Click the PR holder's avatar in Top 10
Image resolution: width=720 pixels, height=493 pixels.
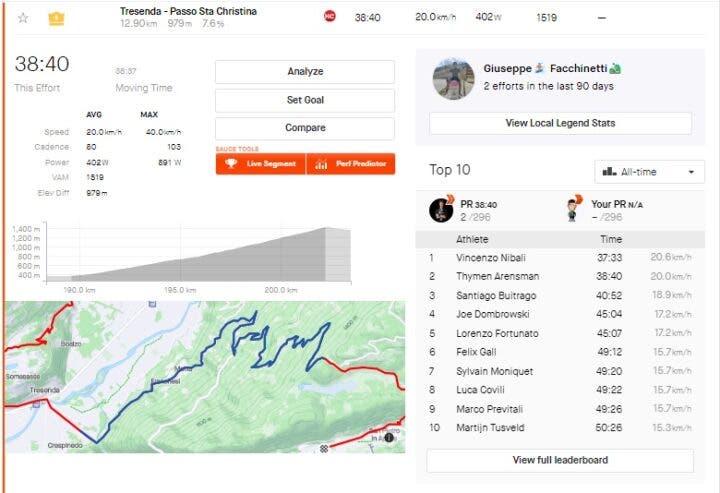click(x=441, y=210)
